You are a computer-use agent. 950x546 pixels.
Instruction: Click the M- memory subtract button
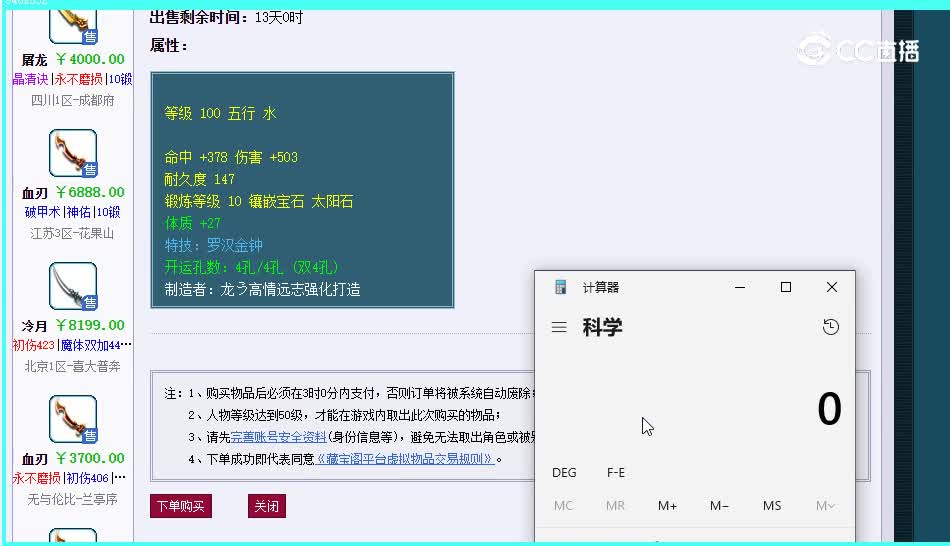[x=719, y=505]
